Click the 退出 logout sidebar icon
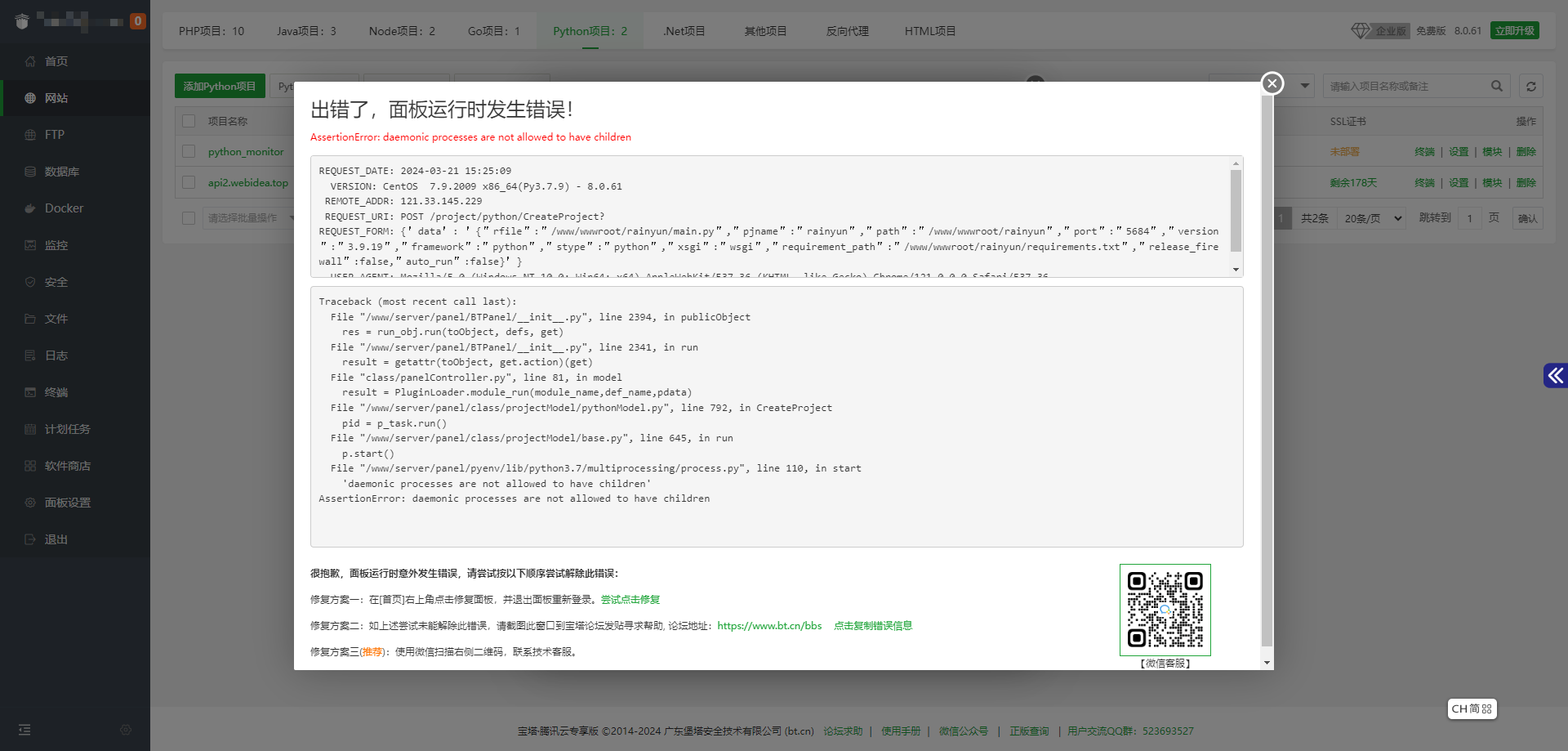The height and width of the screenshot is (751, 1568). pyautogui.click(x=30, y=539)
